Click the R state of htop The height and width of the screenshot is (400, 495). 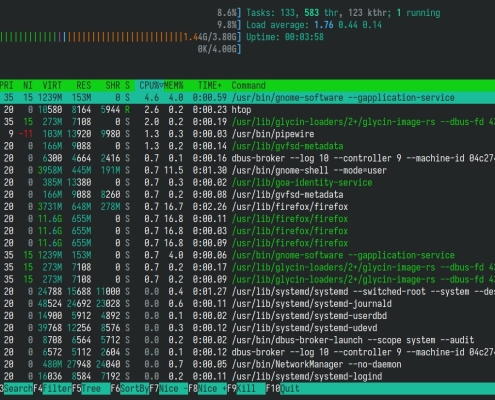127,110
